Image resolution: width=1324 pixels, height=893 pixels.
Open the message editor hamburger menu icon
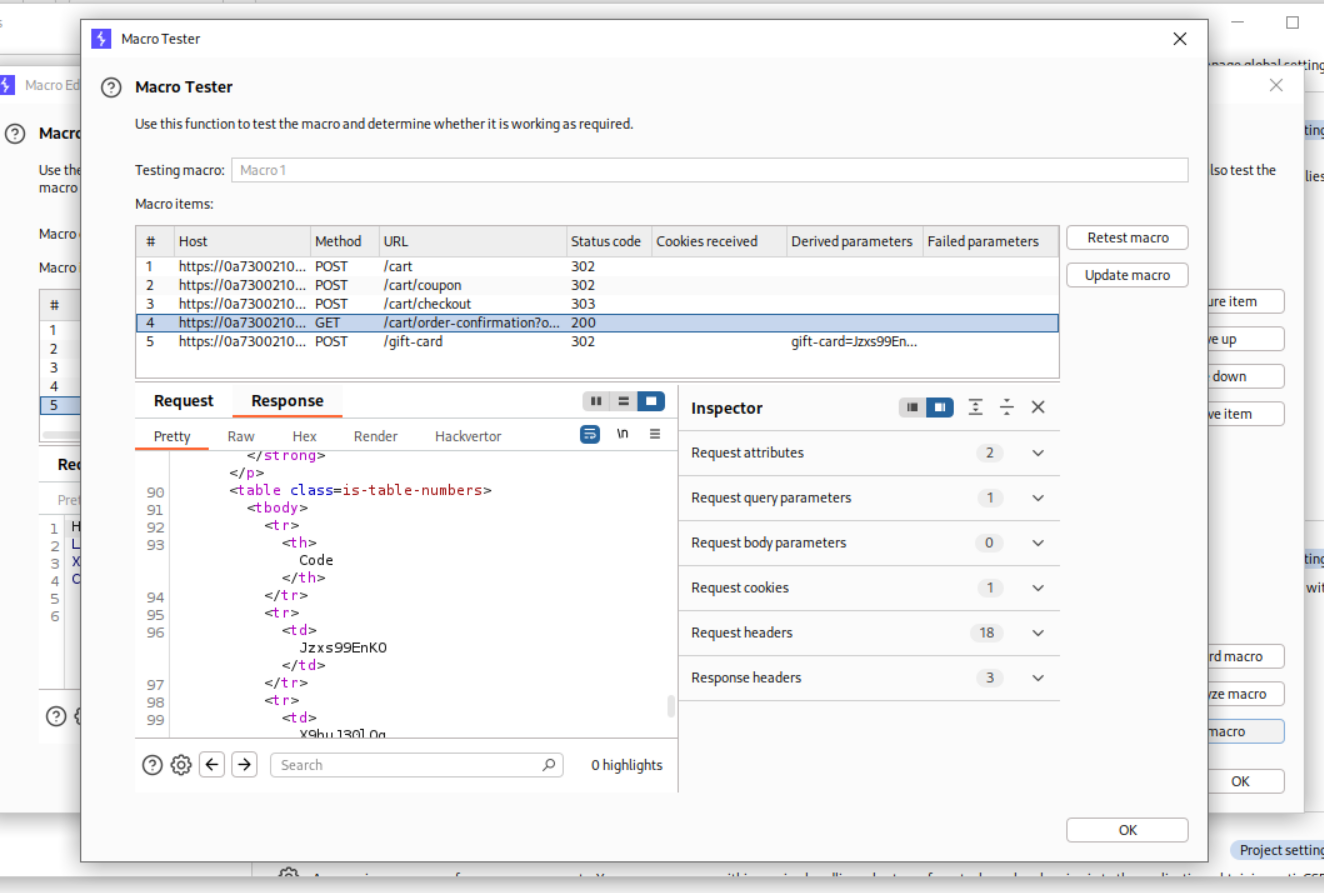click(655, 434)
